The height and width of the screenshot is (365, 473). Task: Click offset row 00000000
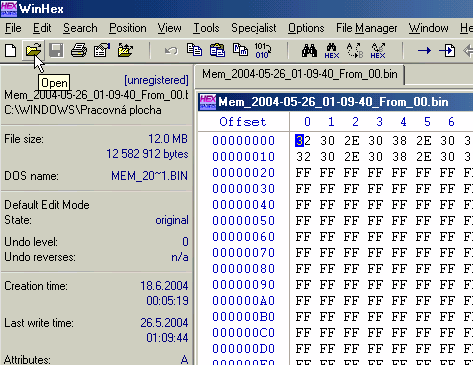pos(243,141)
